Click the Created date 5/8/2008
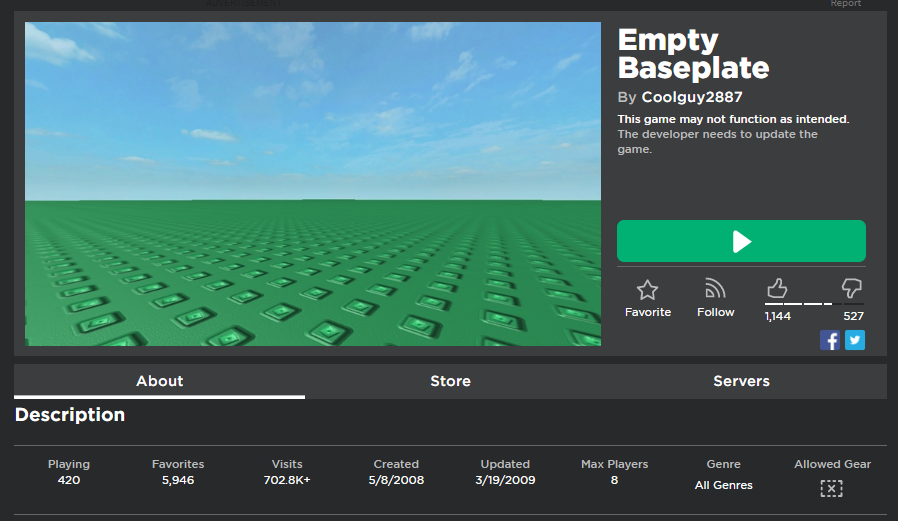 tap(396, 480)
